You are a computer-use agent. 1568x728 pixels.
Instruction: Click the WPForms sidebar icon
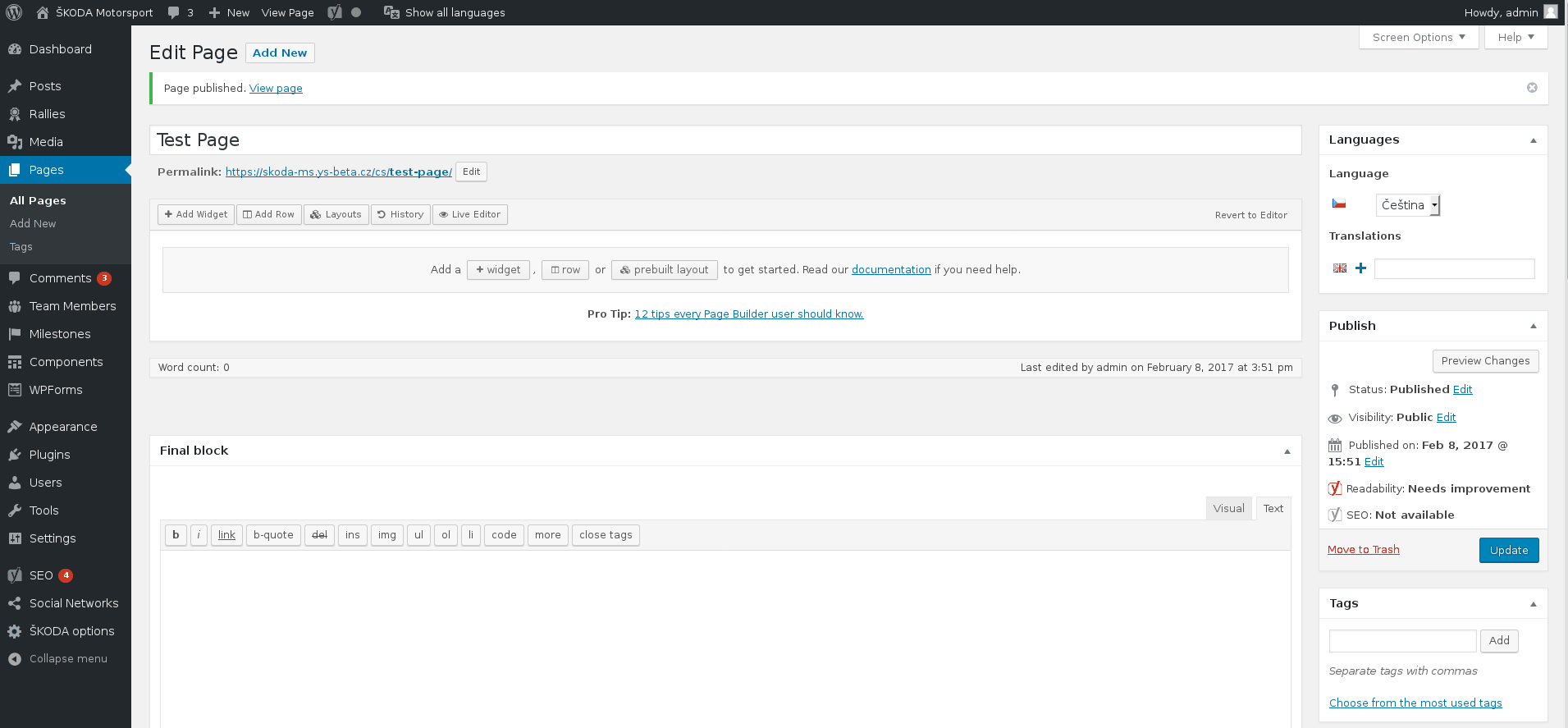pyautogui.click(x=15, y=390)
